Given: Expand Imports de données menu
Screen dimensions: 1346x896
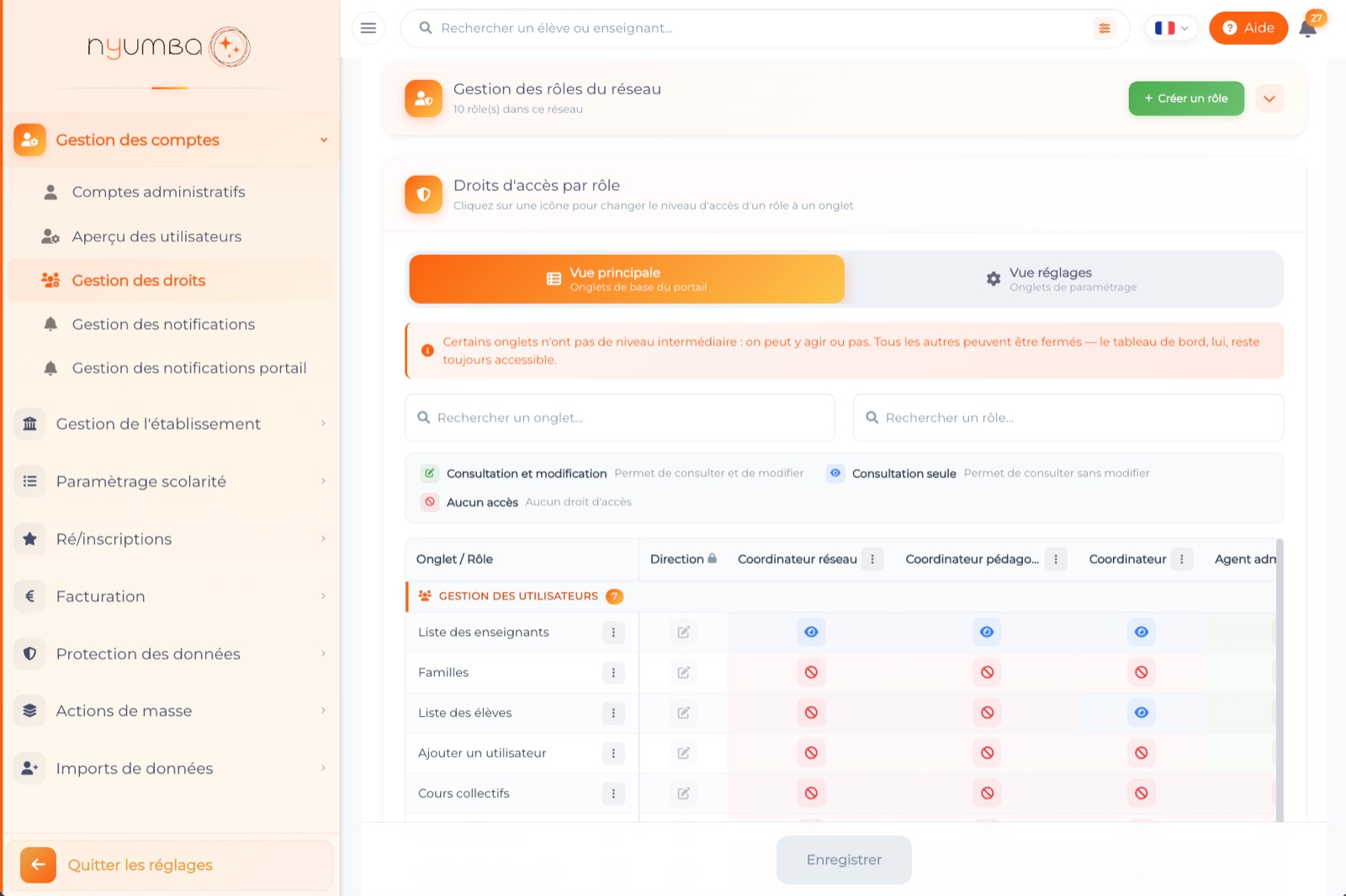Looking at the screenshot, I should (x=172, y=768).
